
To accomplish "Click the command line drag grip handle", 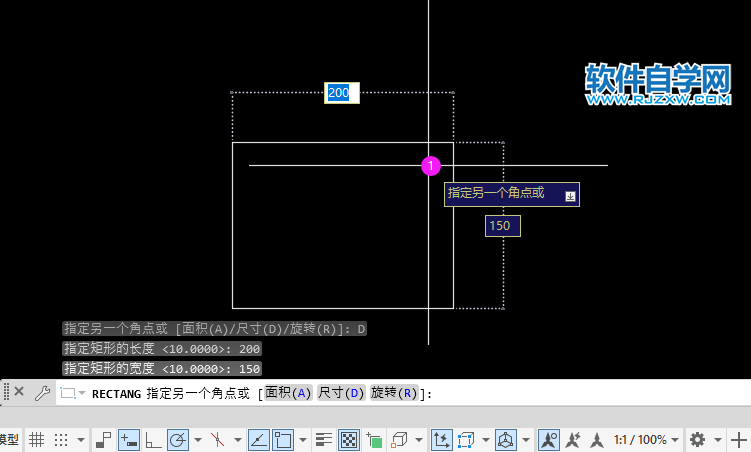I will point(6,392).
